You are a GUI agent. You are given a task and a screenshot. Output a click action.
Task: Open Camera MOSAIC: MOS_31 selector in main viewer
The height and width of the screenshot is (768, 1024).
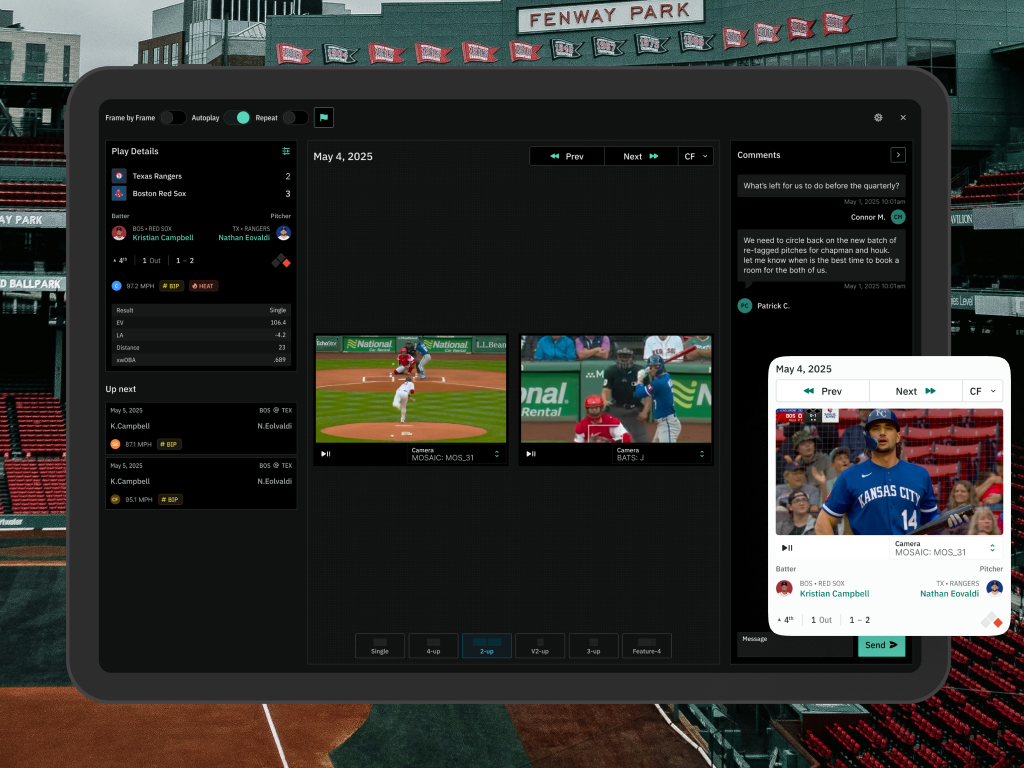point(456,454)
